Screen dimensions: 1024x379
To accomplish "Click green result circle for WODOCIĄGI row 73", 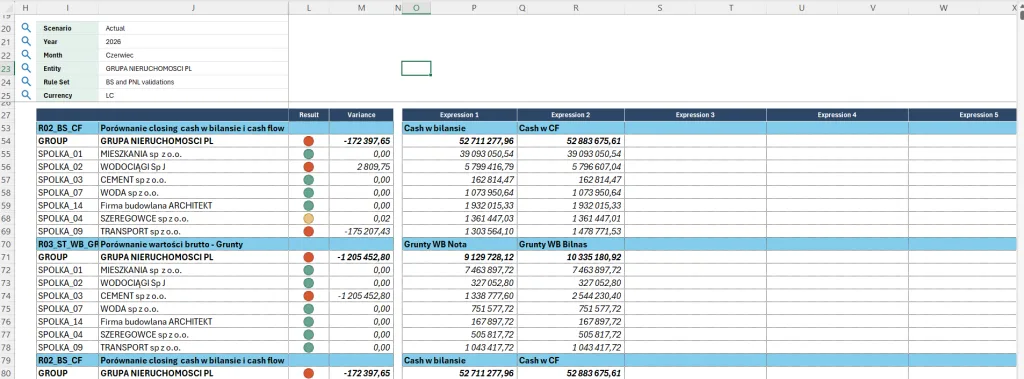I will point(308,283).
